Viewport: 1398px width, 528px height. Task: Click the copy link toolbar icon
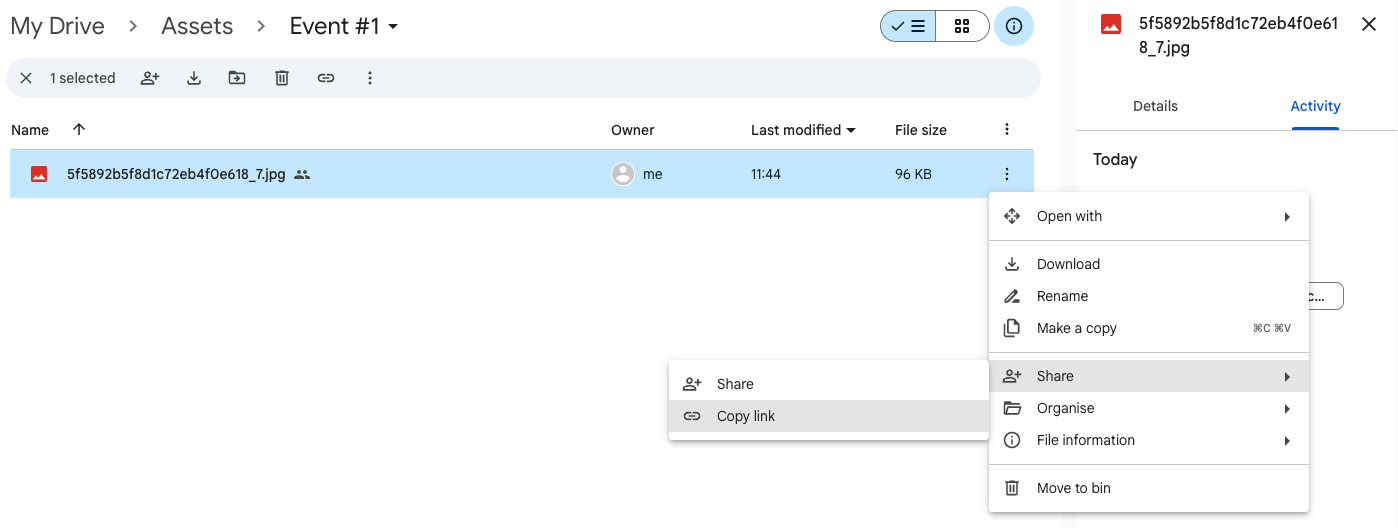coord(326,78)
